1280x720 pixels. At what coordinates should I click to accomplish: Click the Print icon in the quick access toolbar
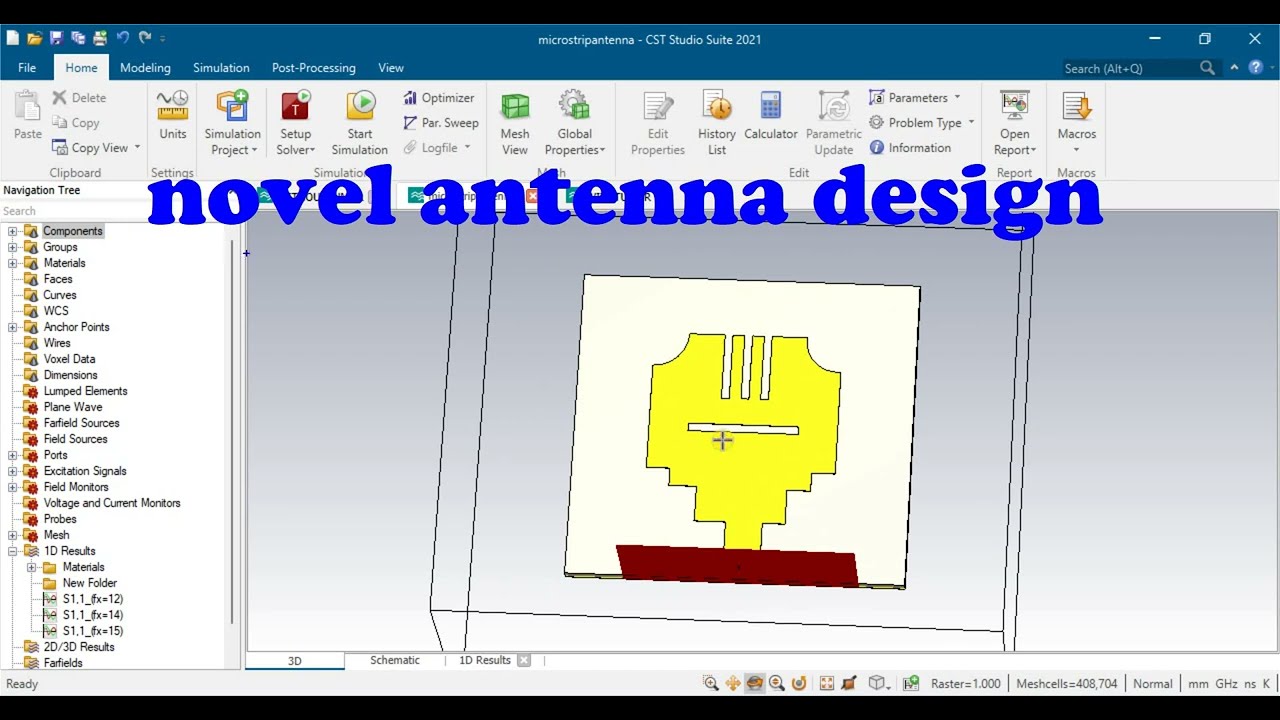pos(100,39)
